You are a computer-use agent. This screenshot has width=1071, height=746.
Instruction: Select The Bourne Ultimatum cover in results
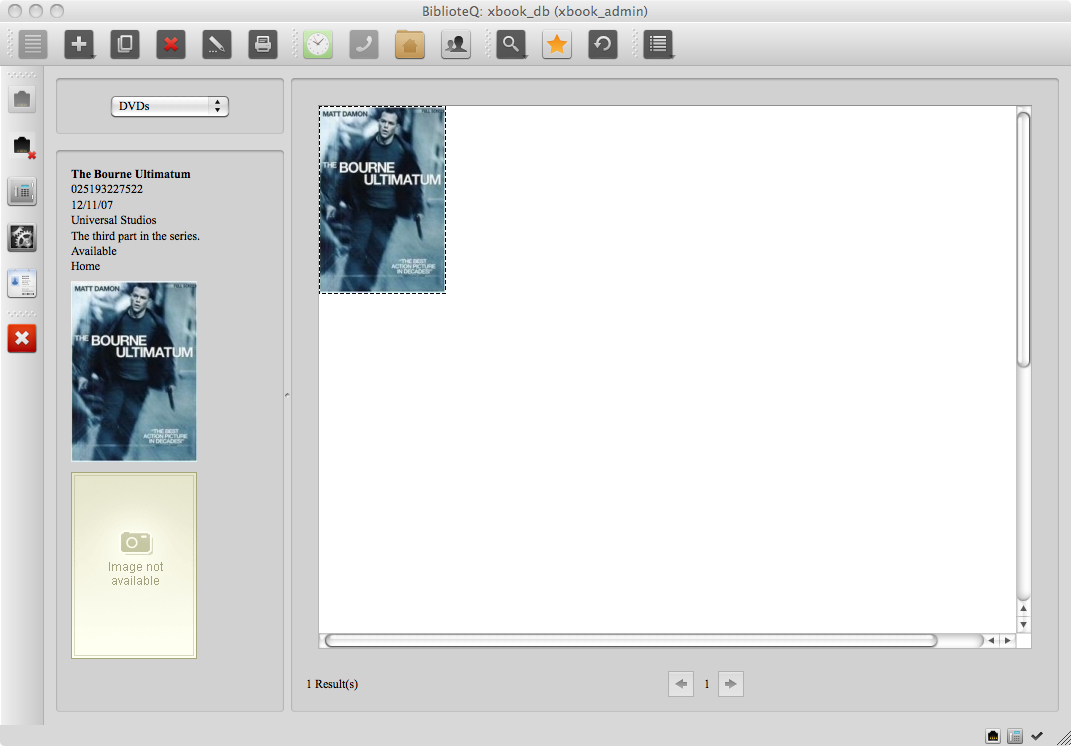click(382, 200)
